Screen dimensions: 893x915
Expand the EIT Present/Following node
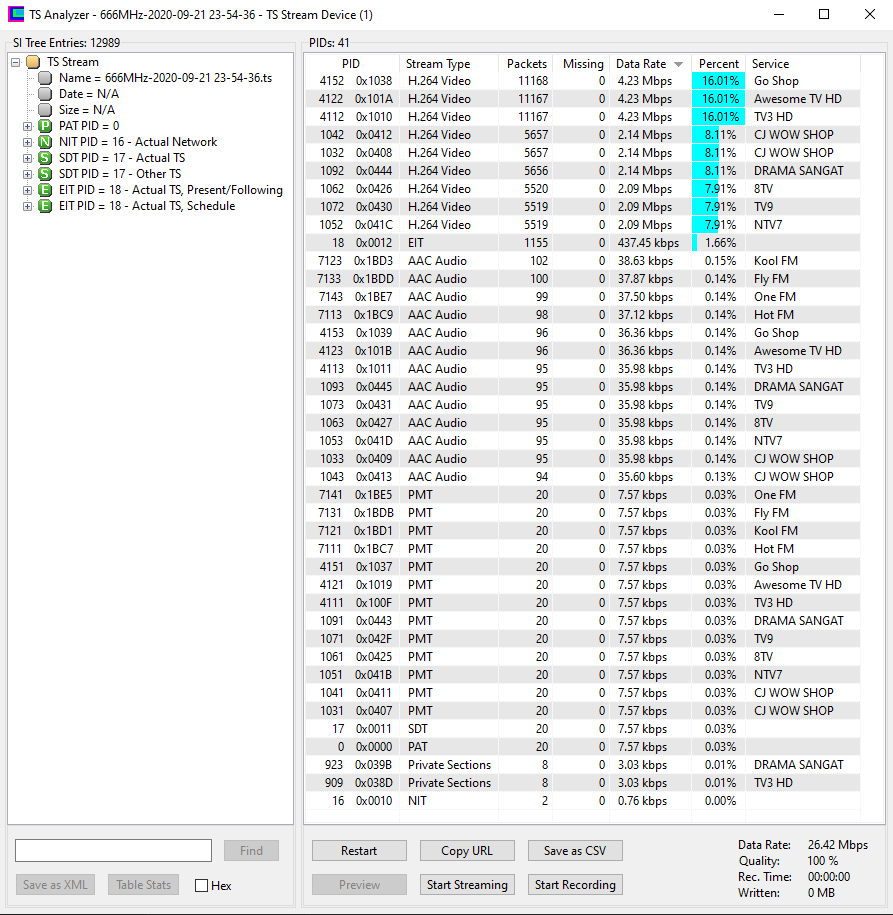[x=28, y=190]
